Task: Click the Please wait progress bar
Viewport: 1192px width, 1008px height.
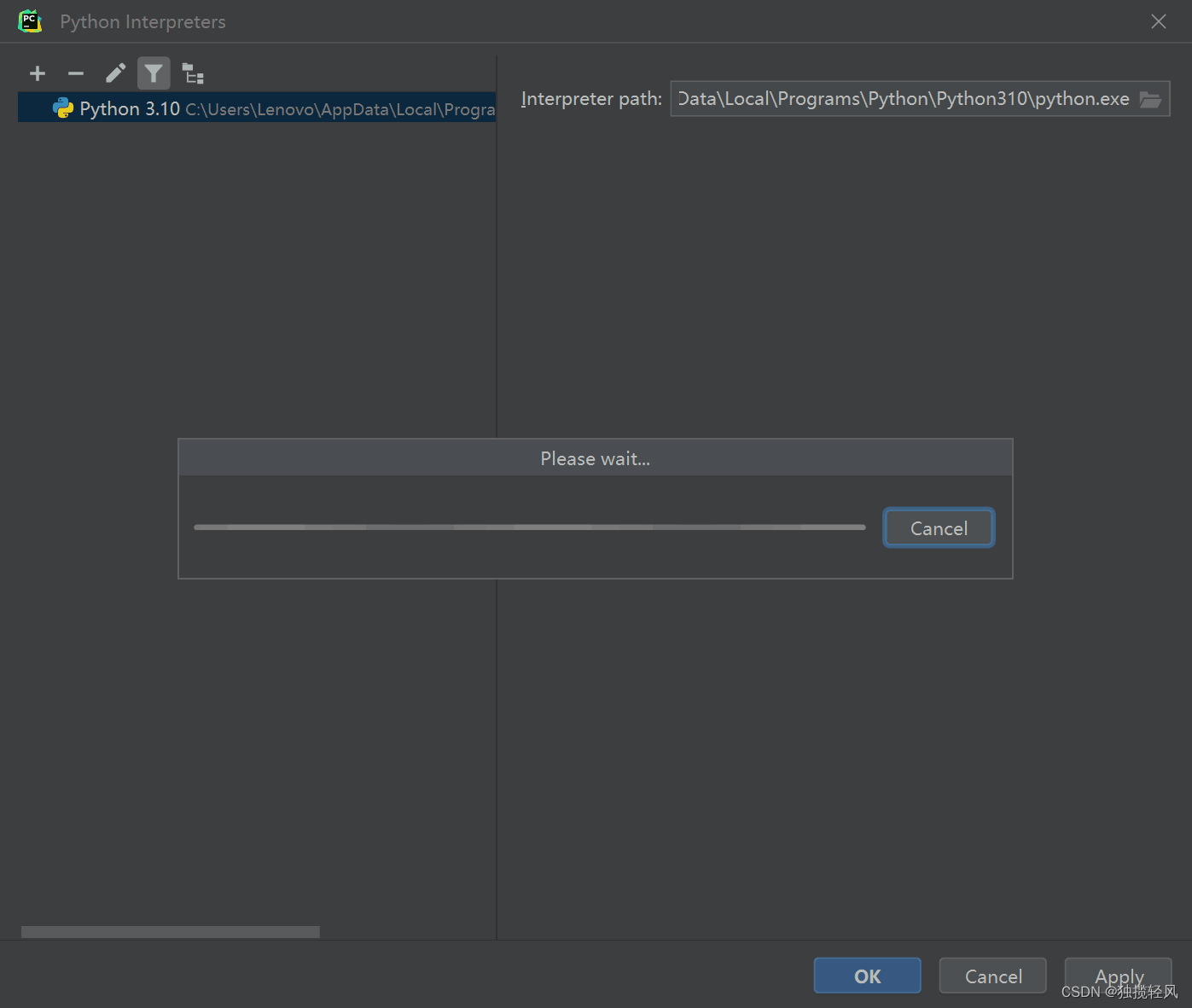Action: pyautogui.click(x=530, y=527)
